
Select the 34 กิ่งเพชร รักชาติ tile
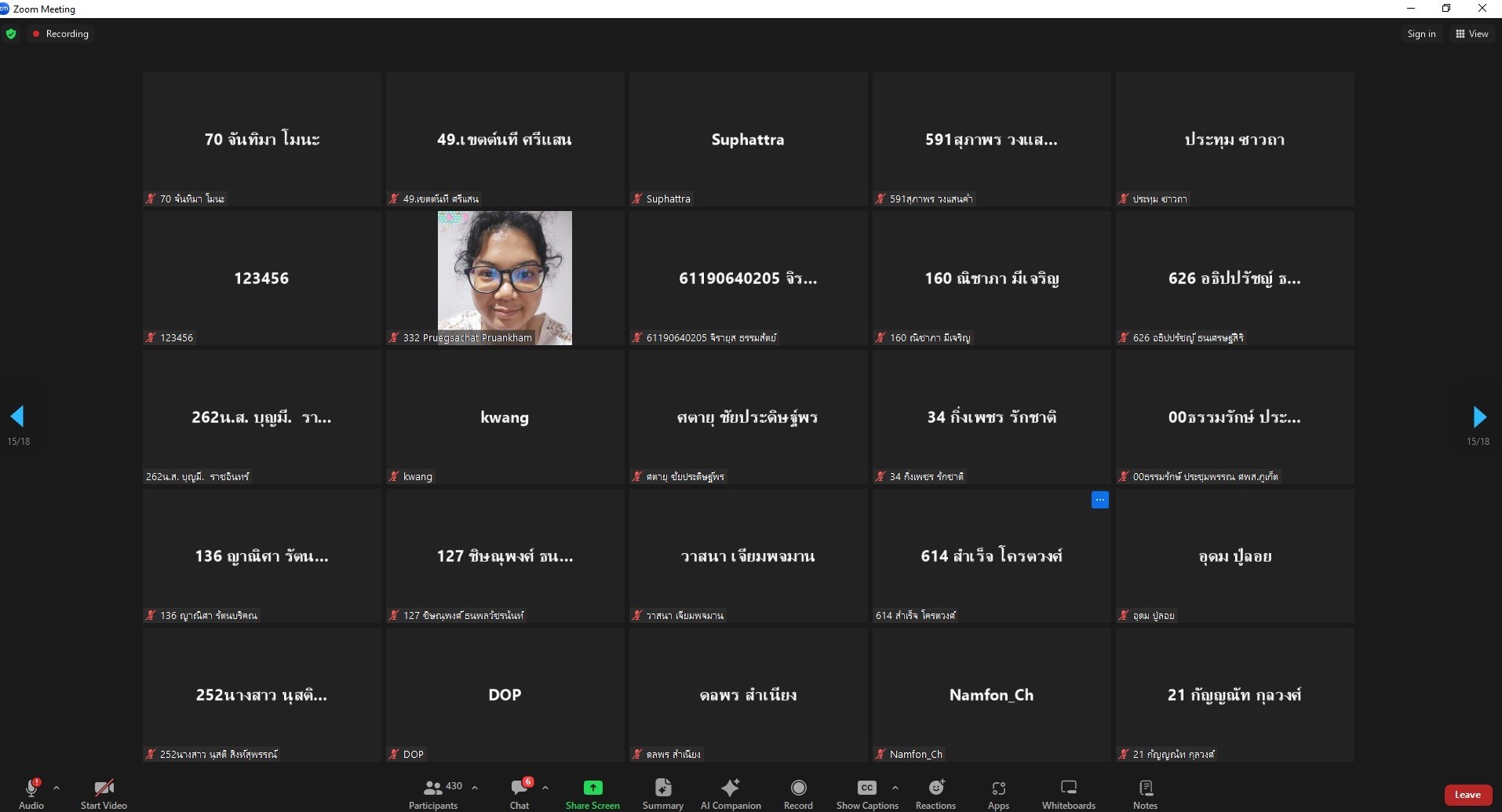coord(991,417)
